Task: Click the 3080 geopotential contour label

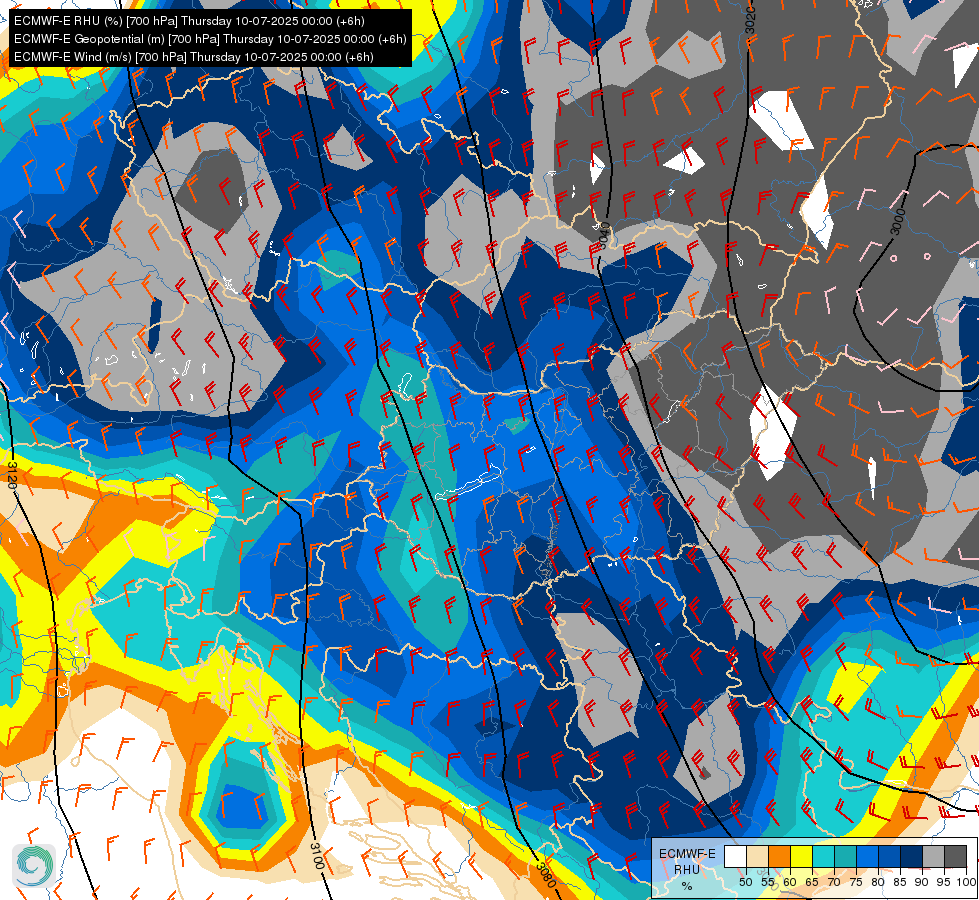Action: [x=546, y=874]
